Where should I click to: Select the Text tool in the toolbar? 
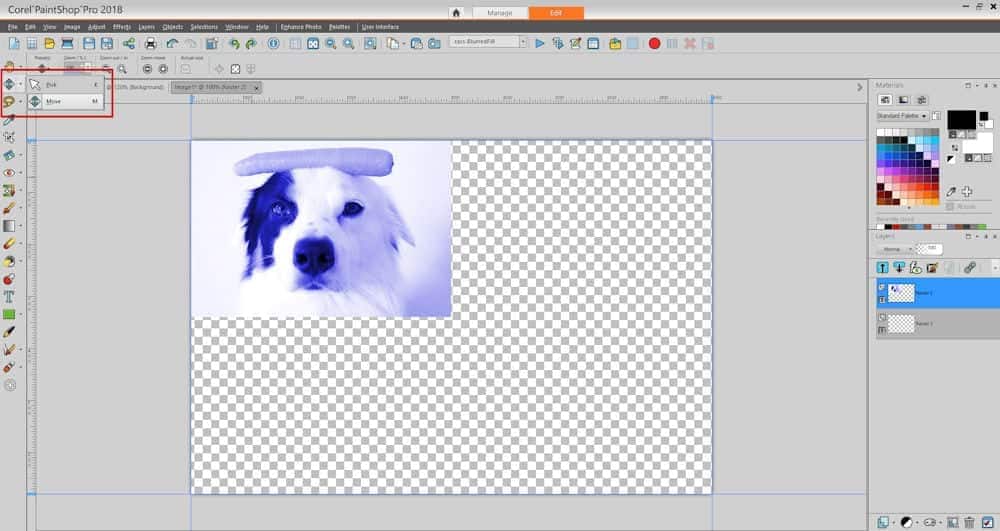9,296
